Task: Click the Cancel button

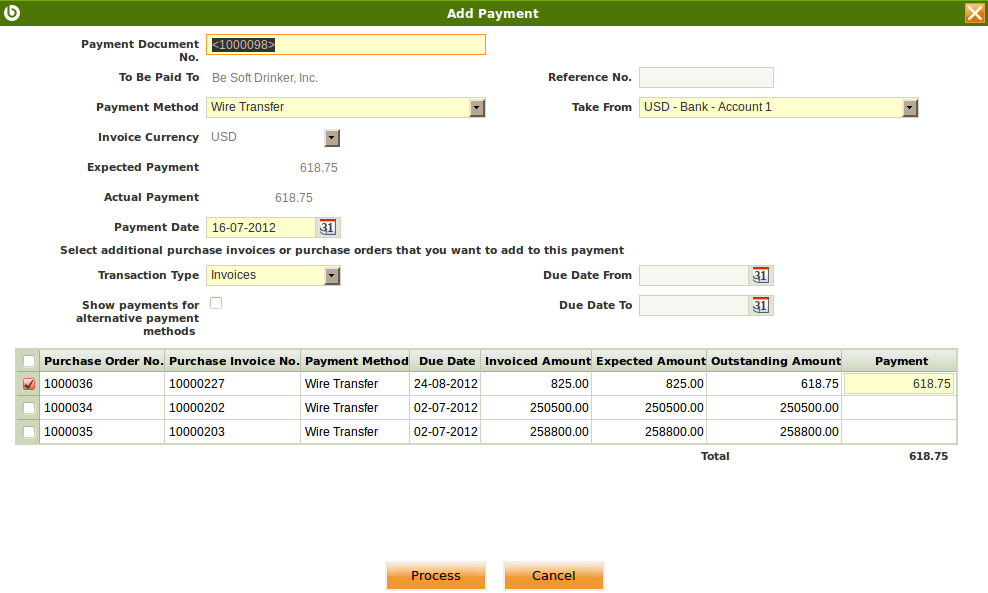Action: tap(553, 576)
